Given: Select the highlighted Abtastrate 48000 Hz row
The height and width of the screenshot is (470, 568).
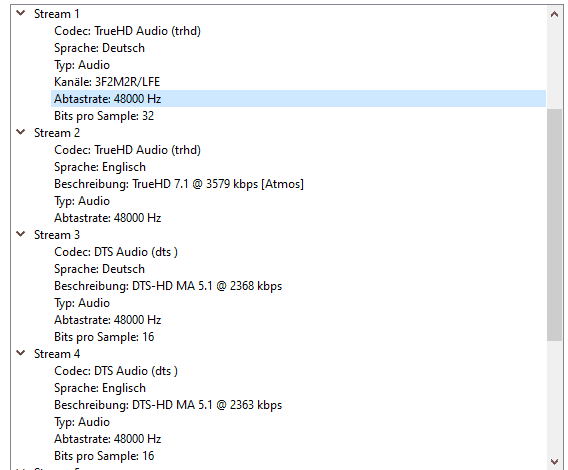Looking at the screenshot, I should coord(298,99).
